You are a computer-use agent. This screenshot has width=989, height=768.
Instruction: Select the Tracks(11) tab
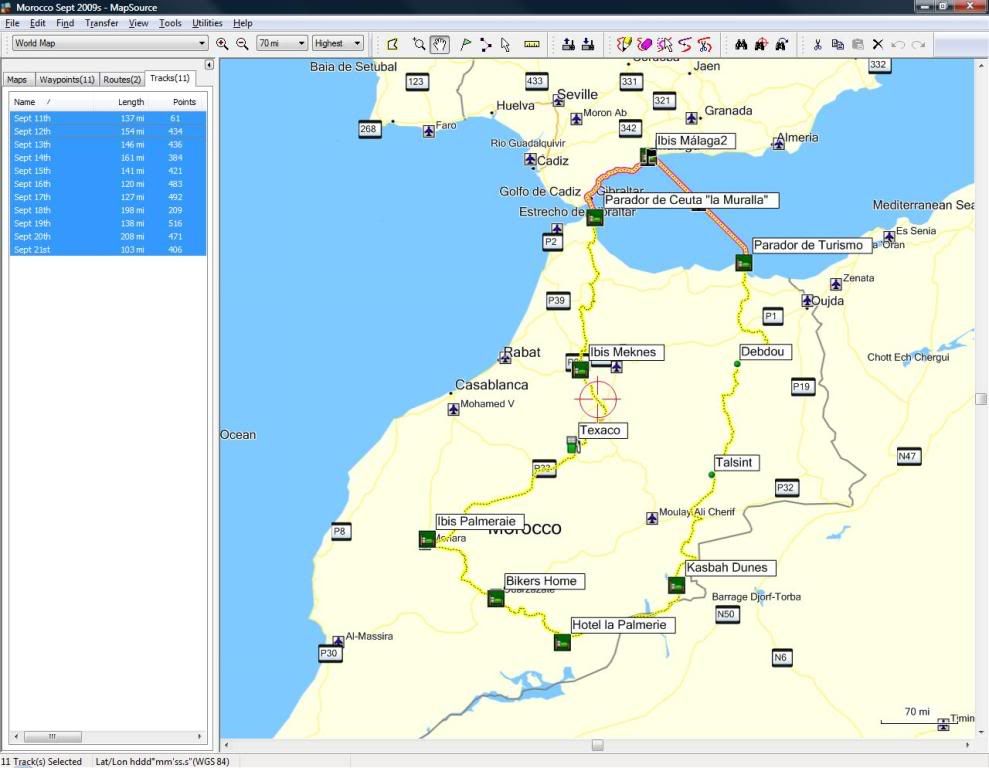coord(170,78)
